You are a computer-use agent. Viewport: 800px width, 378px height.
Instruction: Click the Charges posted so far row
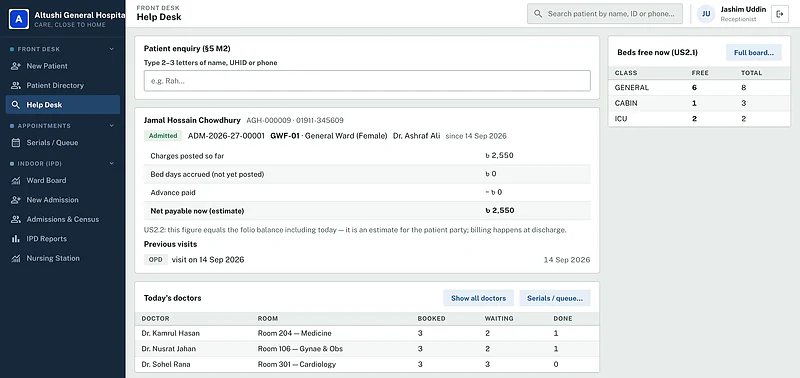(367, 155)
